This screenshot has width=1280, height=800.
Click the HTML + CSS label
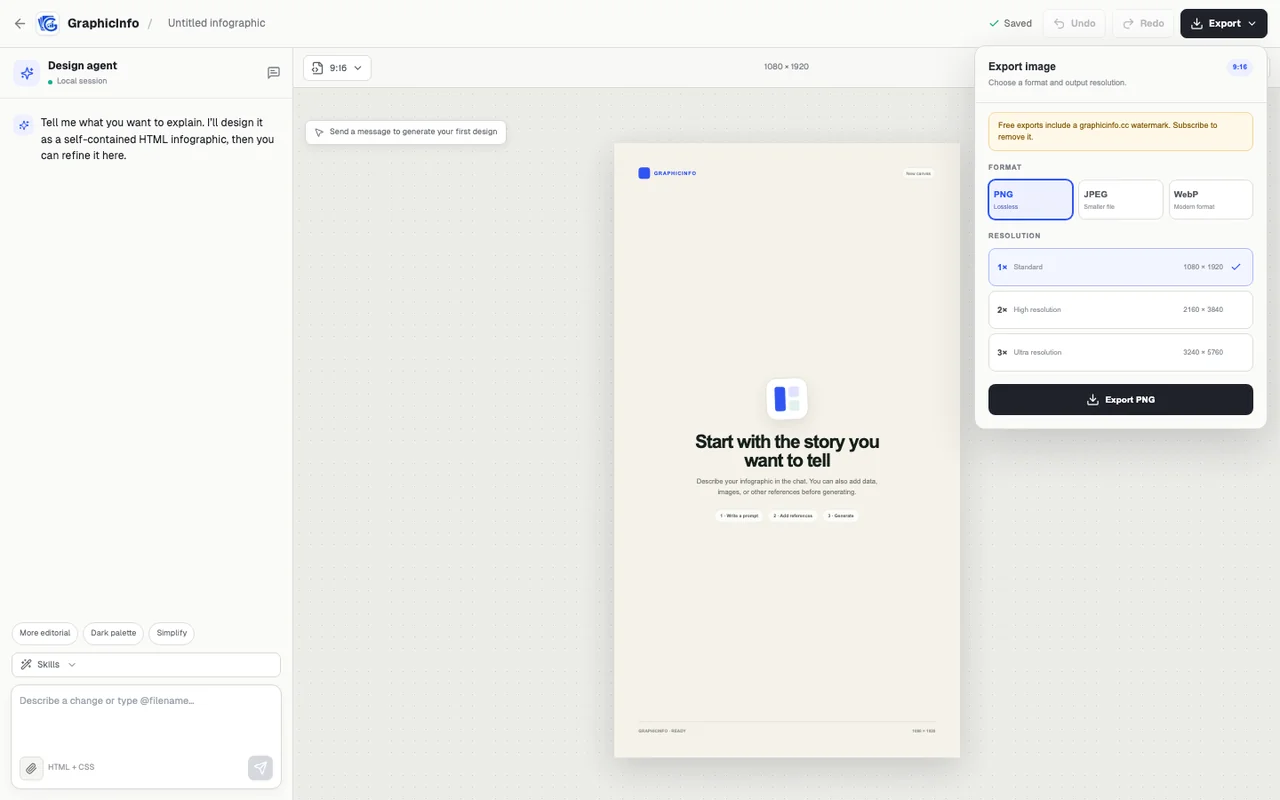pyautogui.click(x=71, y=768)
